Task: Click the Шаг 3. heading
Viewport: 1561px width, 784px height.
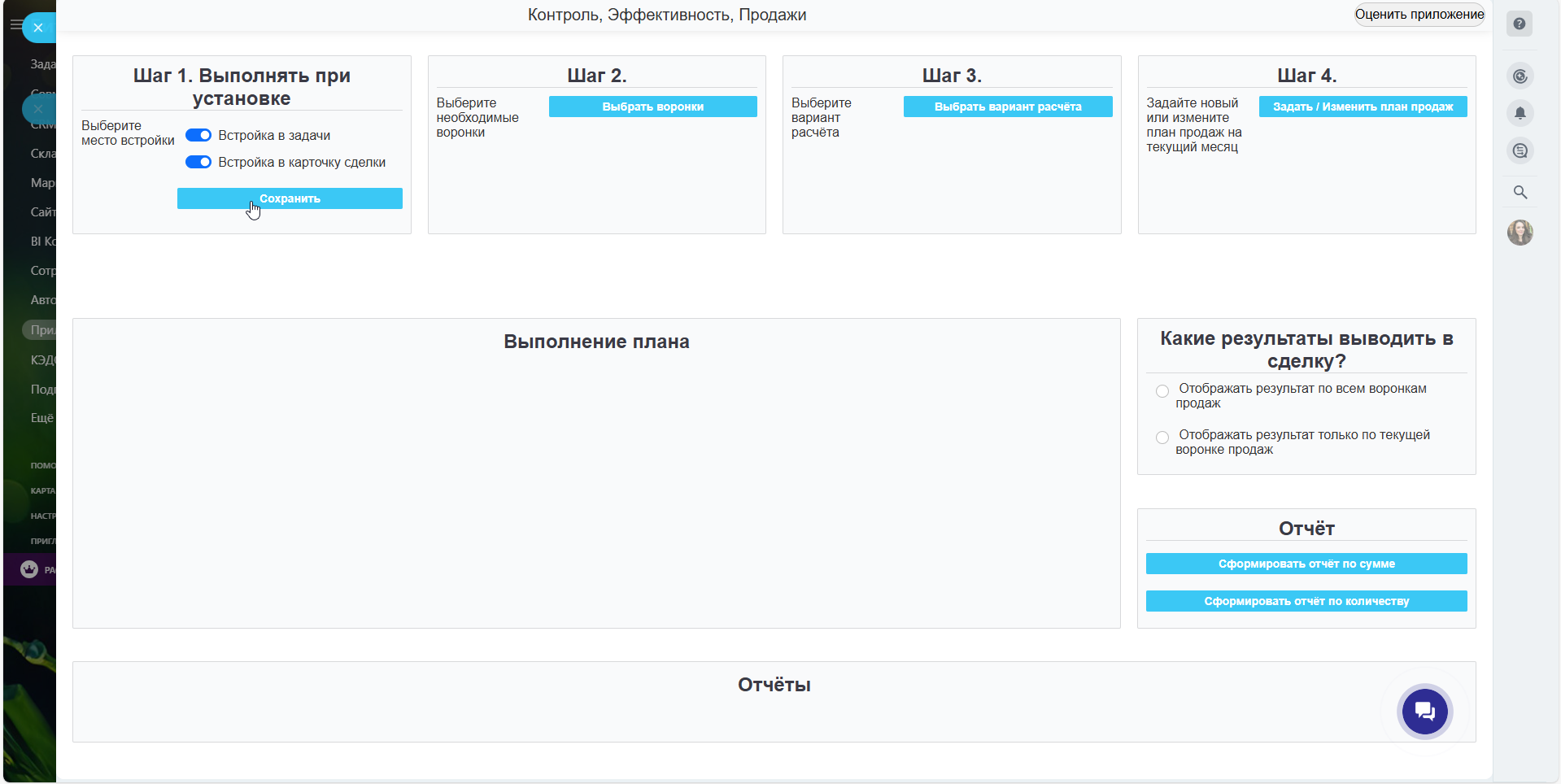Action: pyautogui.click(x=952, y=76)
